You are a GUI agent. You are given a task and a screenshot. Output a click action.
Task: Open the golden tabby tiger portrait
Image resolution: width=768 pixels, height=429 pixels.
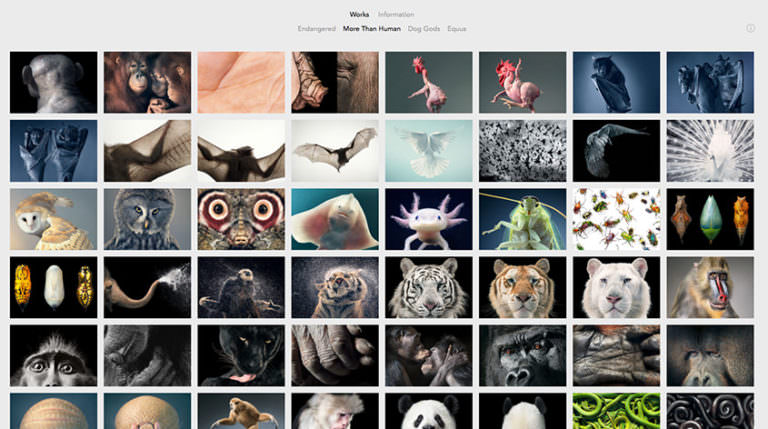point(523,287)
